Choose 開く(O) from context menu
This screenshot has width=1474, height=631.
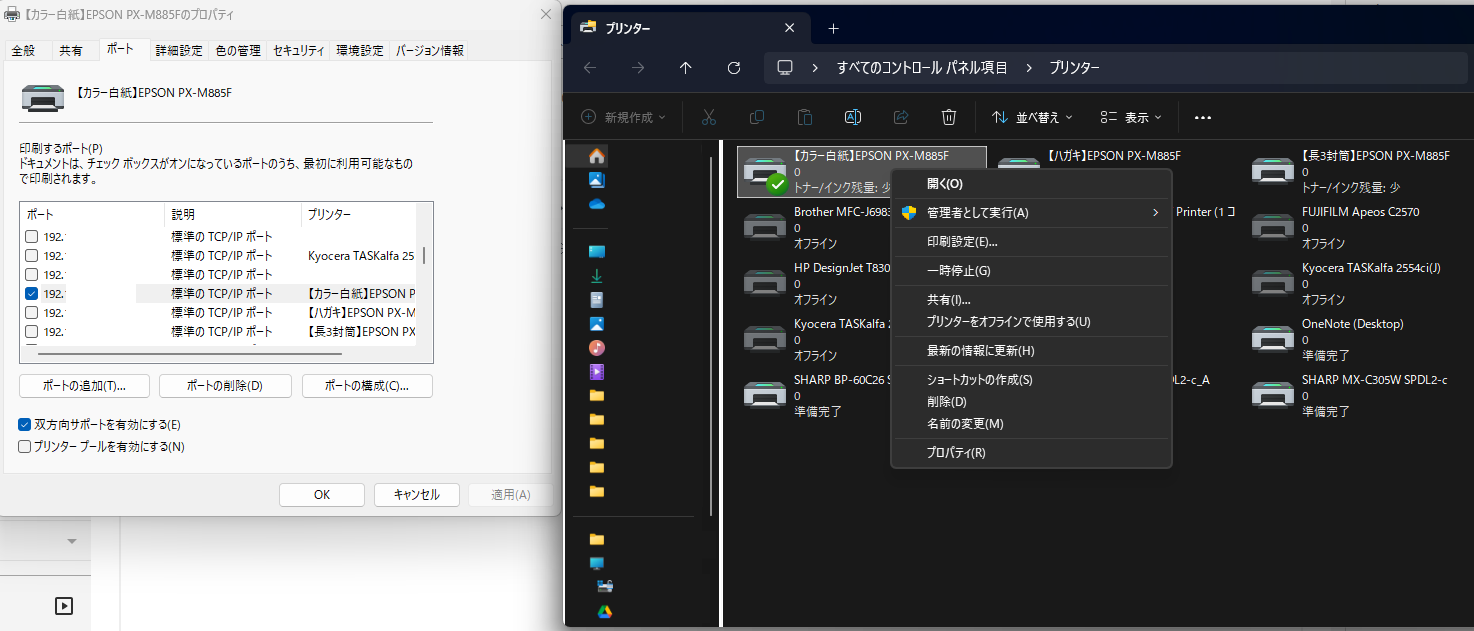1031,184
